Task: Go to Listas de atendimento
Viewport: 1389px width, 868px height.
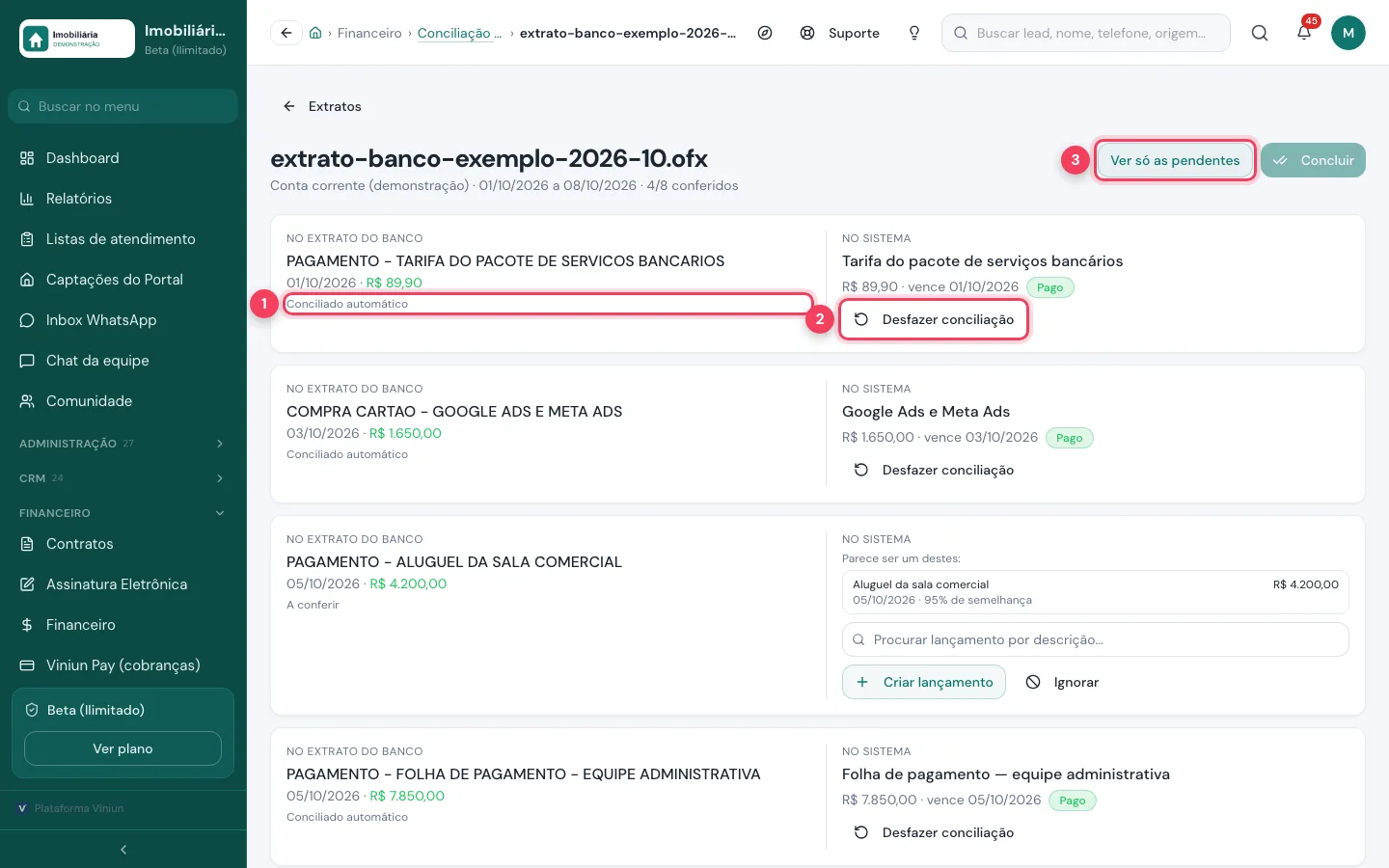Action: (x=123, y=239)
